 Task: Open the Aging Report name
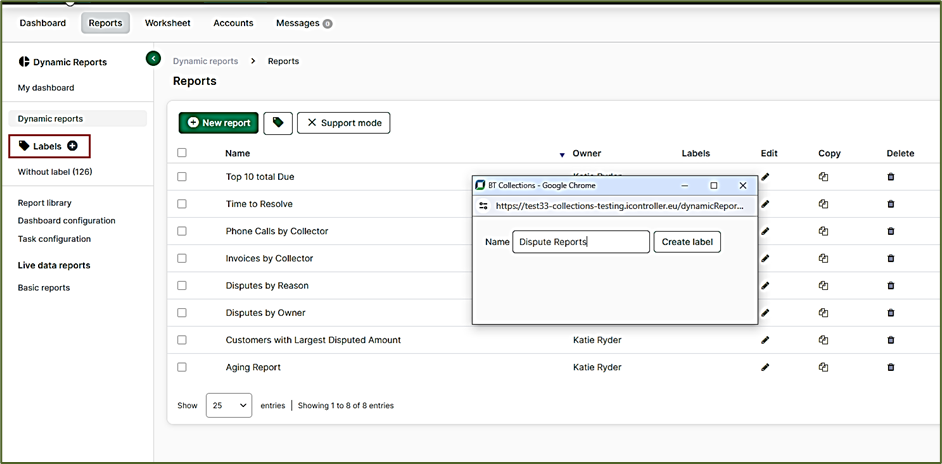[x=253, y=367]
